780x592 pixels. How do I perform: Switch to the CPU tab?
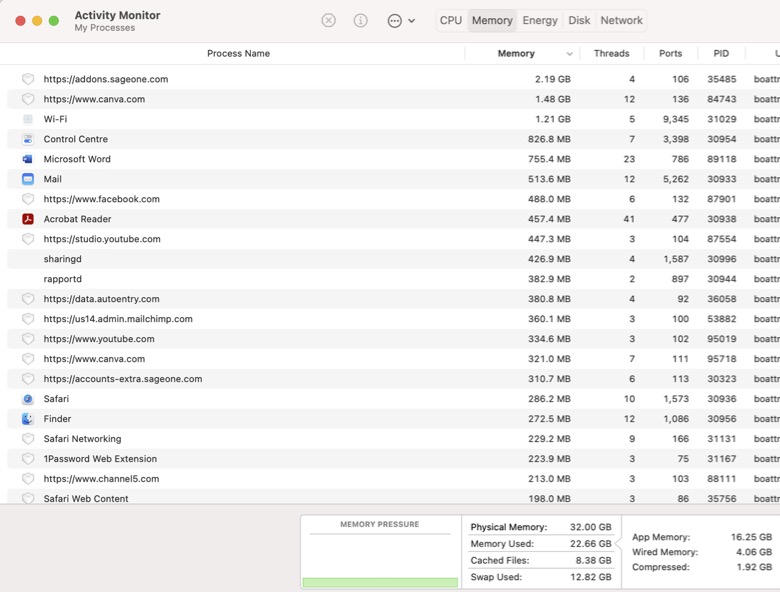tap(451, 20)
